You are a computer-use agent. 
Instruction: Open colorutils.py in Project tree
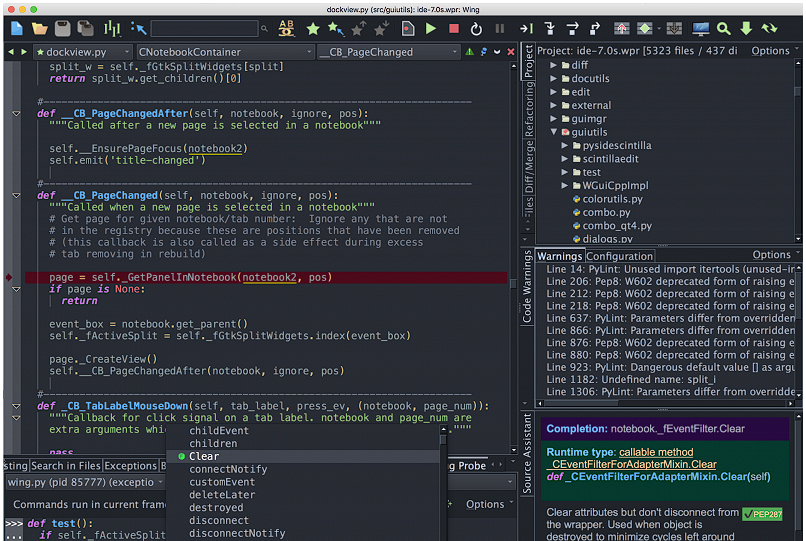(612, 199)
